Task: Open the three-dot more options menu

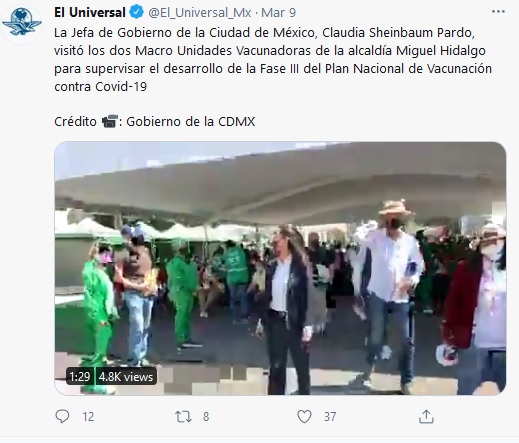Action: click(x=498, y=12)
